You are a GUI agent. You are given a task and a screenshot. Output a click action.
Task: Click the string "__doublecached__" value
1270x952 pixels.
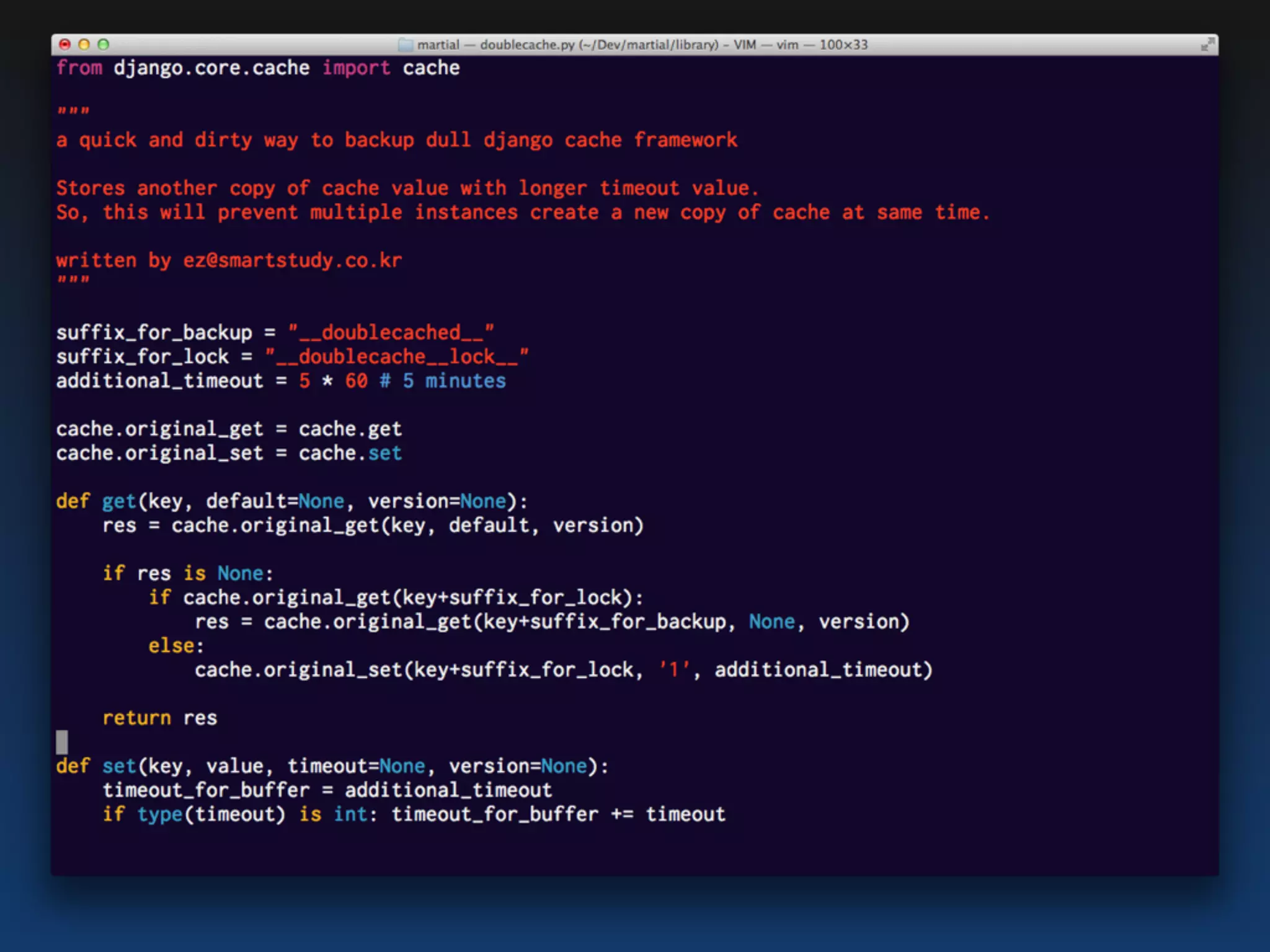[391, 333]
